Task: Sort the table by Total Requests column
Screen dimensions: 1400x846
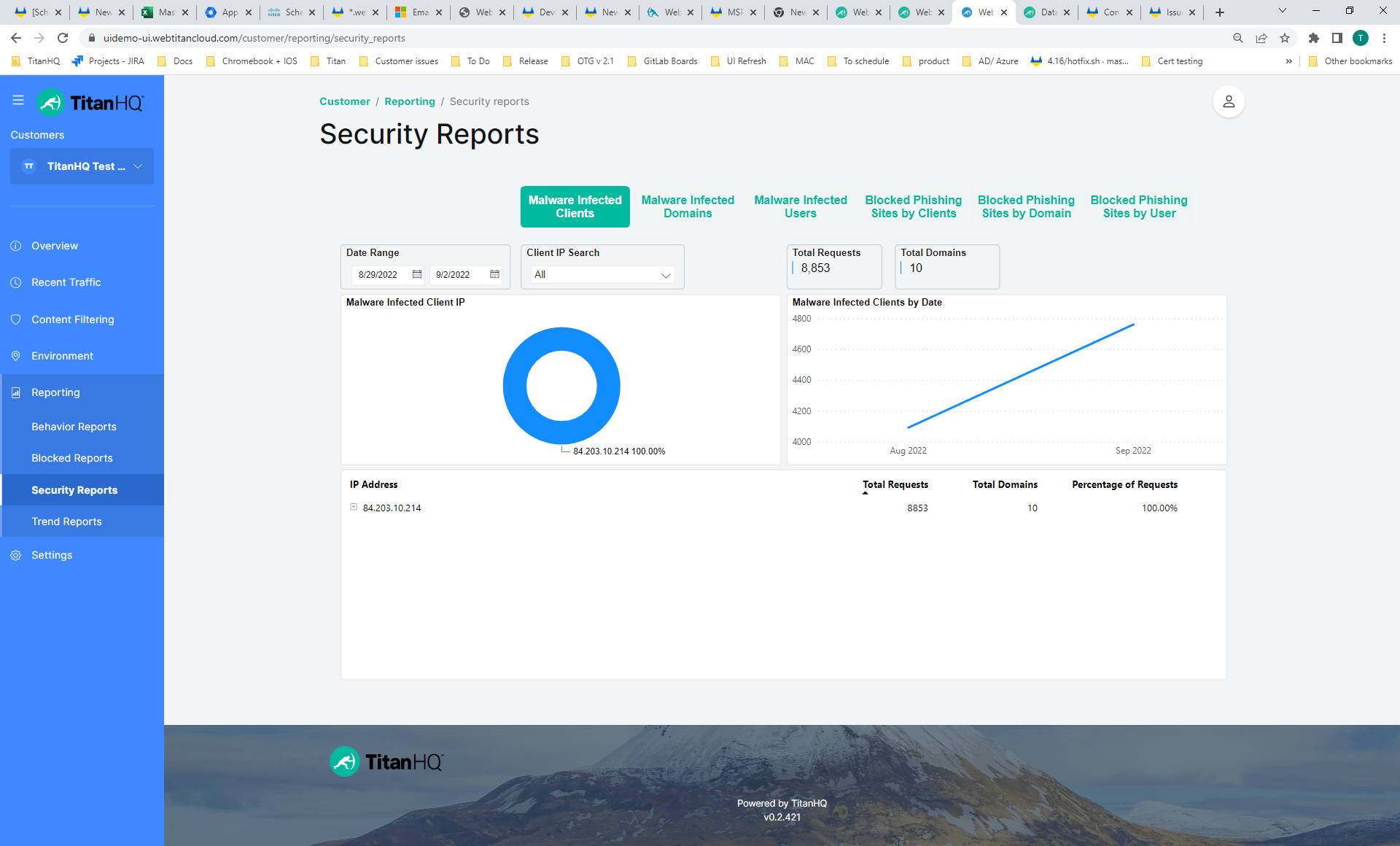Action: (895, 484)
